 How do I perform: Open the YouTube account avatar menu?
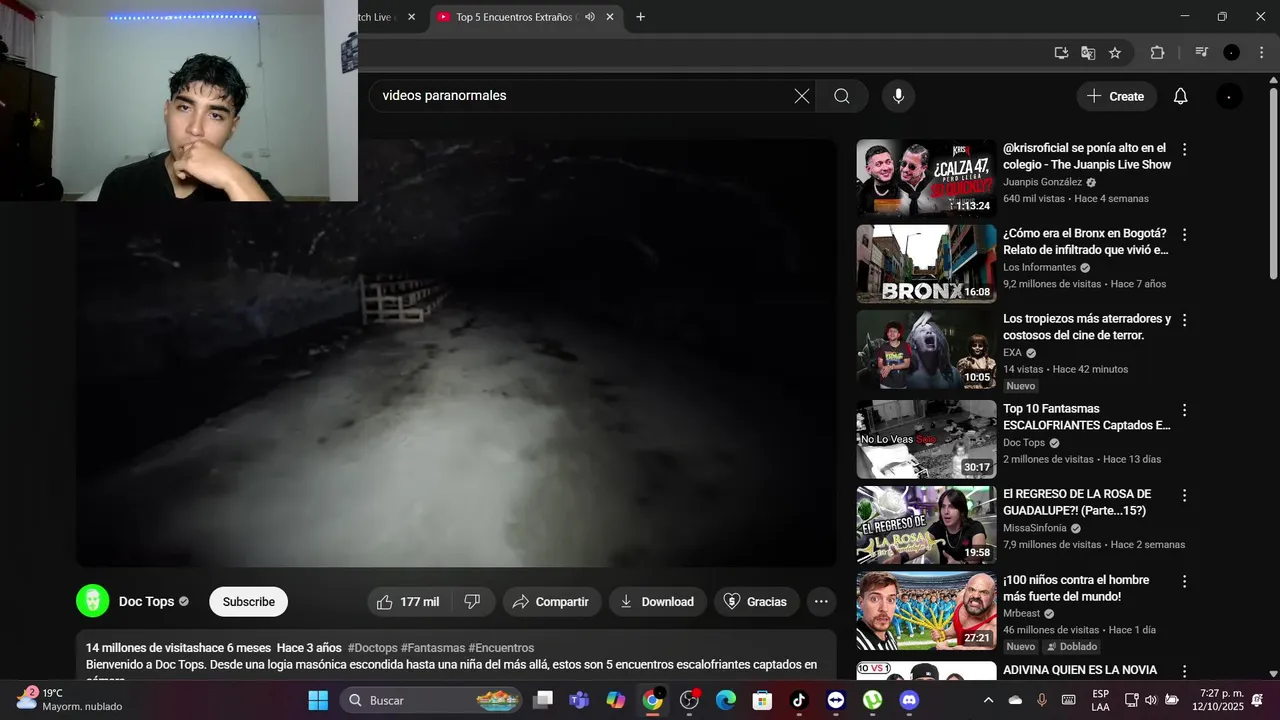coord(1229,96)
